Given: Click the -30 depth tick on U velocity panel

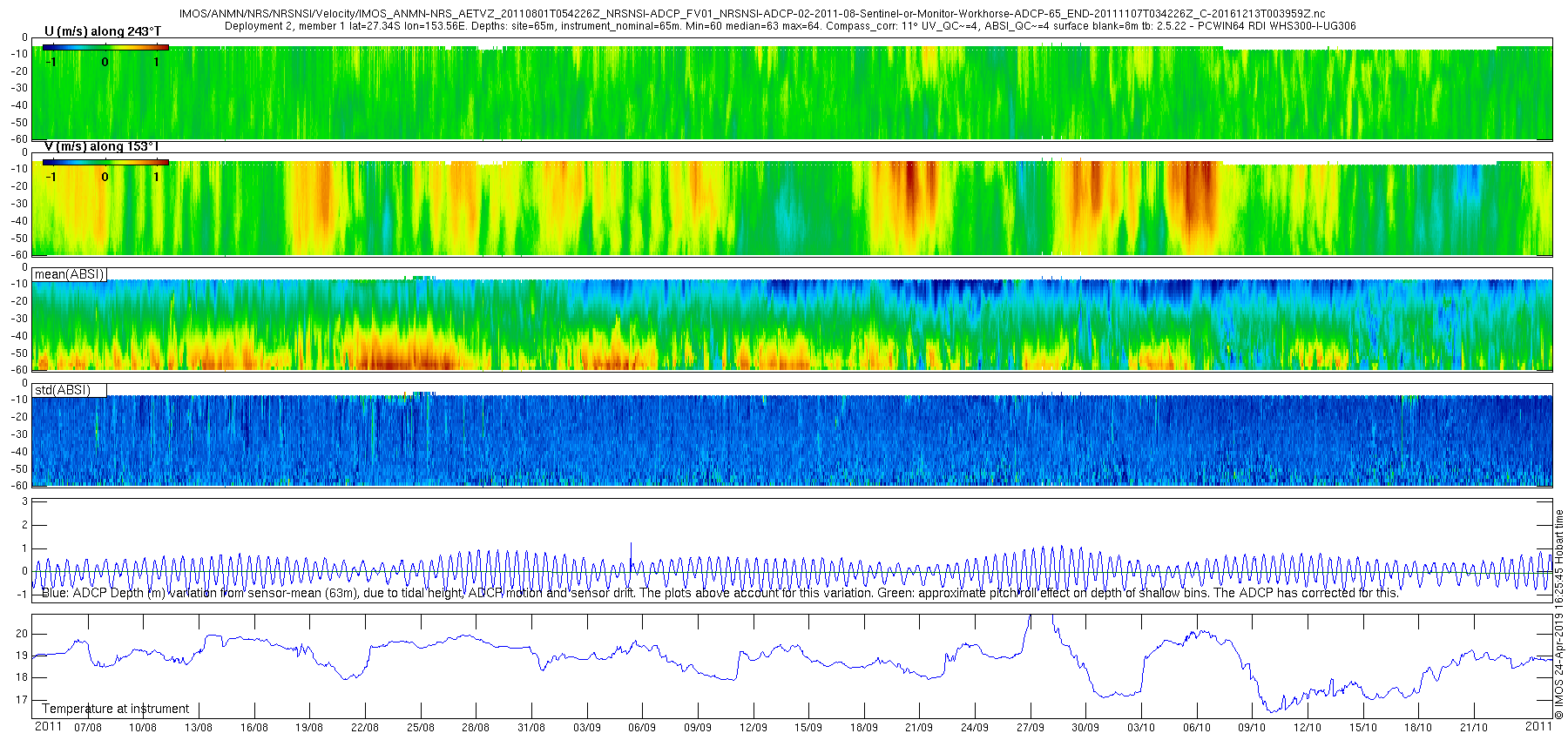Looking at the screenshot, I should click(x=19, y=88).
